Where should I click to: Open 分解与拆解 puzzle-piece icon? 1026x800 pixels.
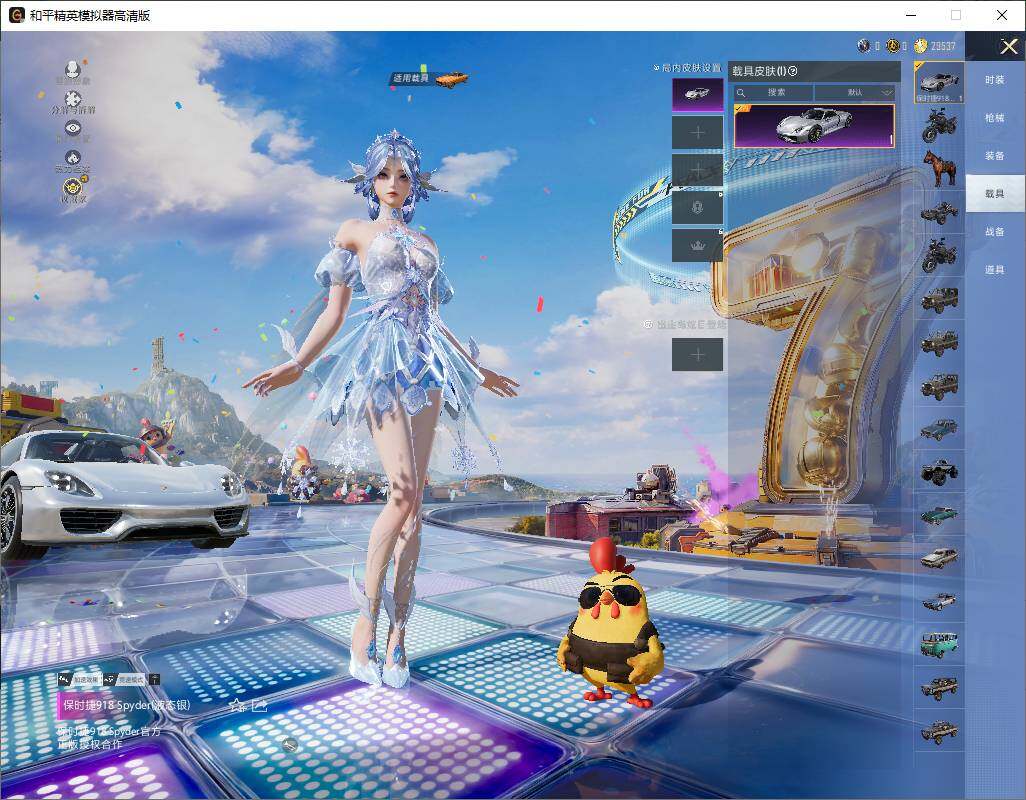pos(73,99)
